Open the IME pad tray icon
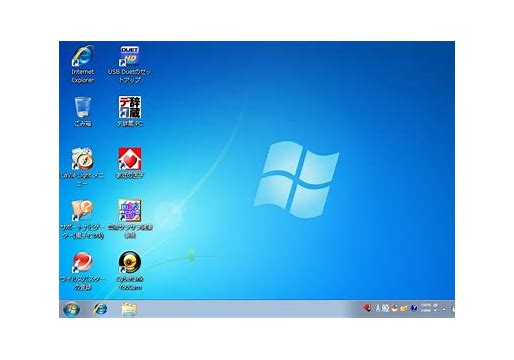The image size is (514, 360). tap(394, 308)
